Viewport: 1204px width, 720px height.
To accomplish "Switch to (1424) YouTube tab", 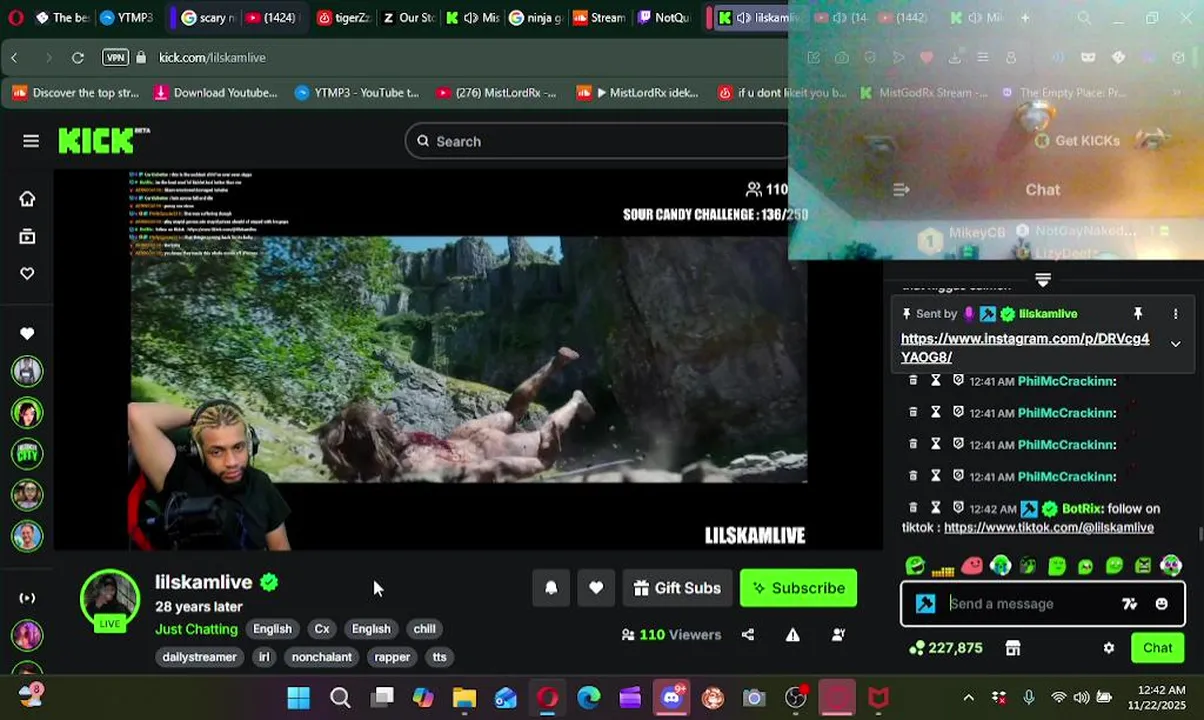I will coord(272,18).
